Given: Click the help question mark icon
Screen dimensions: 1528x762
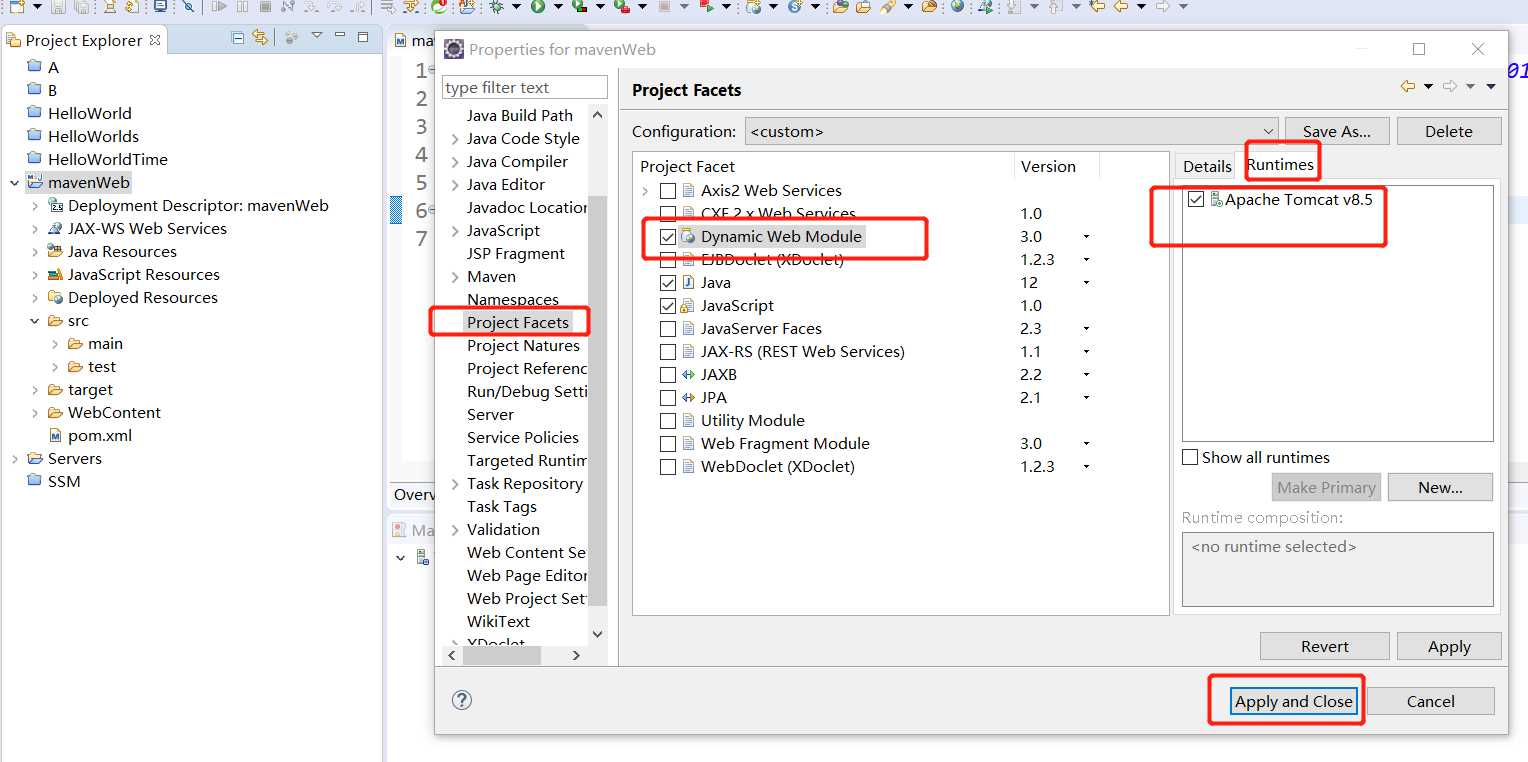Looking at the screenshot, I should [462, 700].
